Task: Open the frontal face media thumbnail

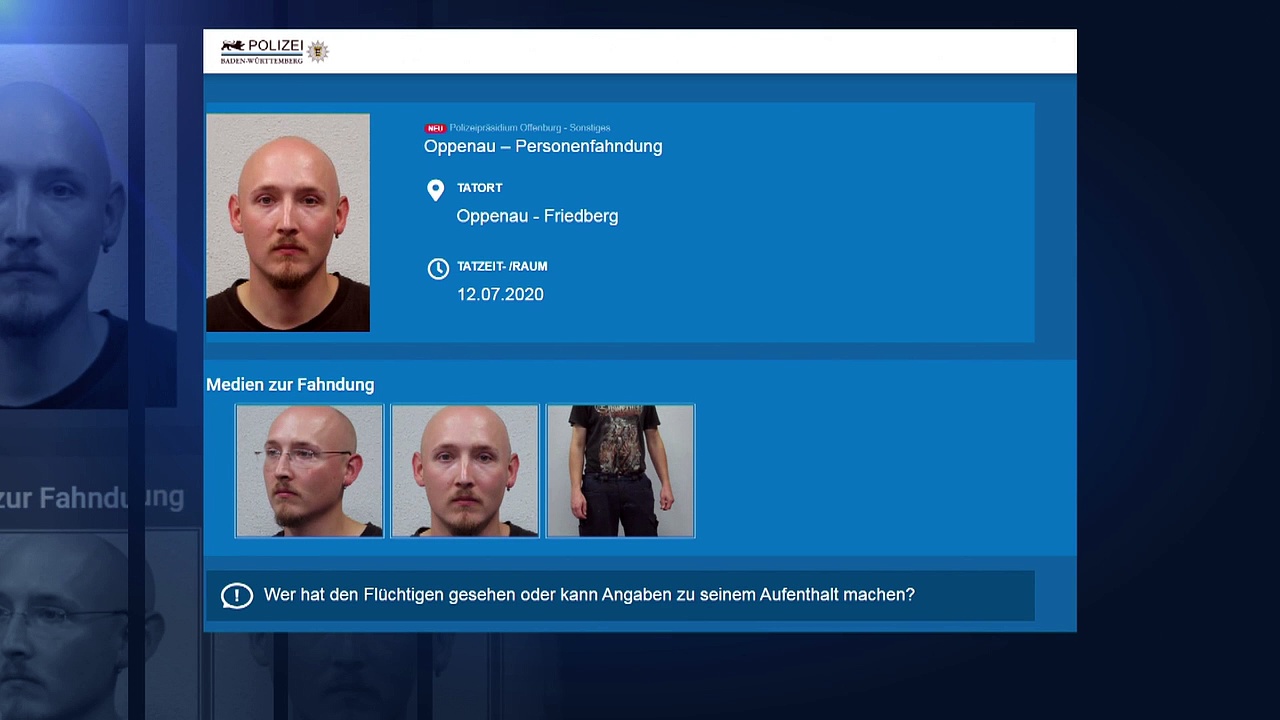Action: tap(465, 471)
